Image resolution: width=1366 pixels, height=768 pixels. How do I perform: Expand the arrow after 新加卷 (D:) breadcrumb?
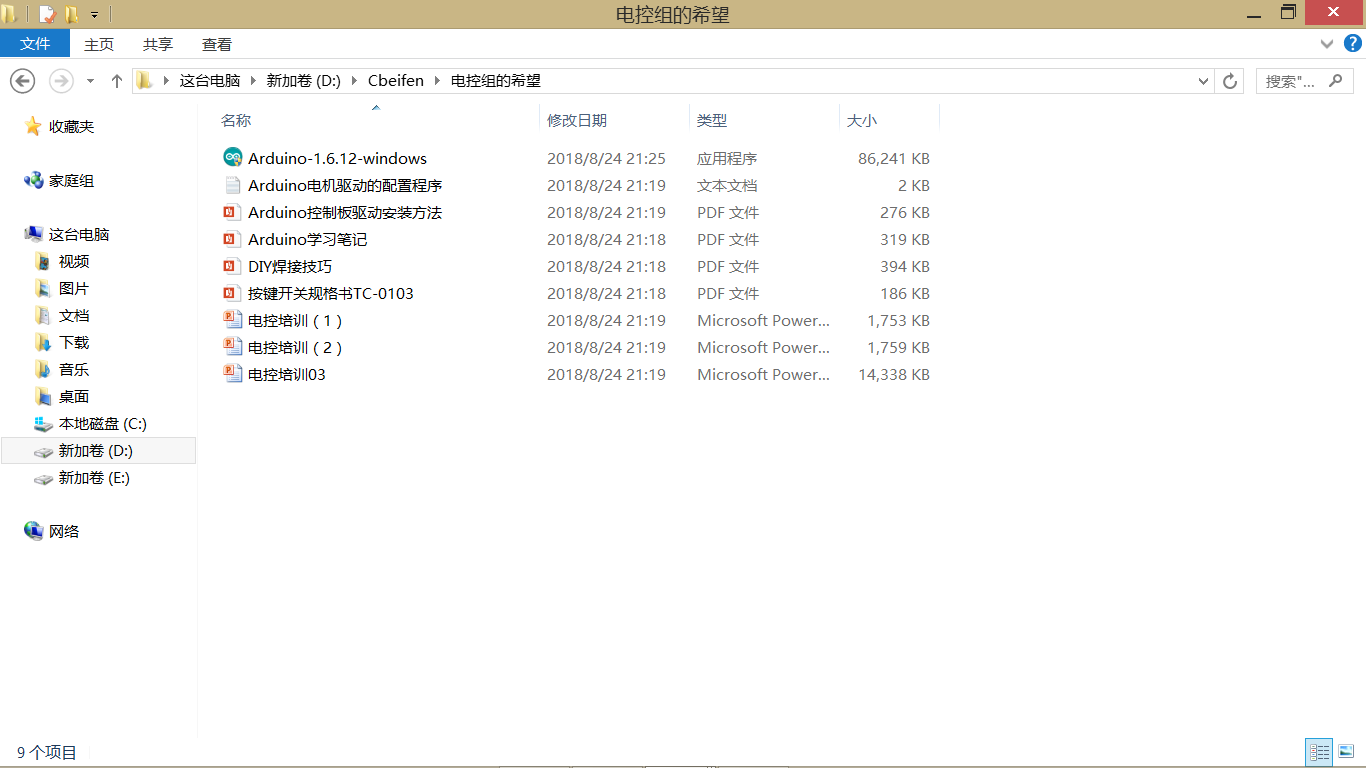tap(355, 81)
